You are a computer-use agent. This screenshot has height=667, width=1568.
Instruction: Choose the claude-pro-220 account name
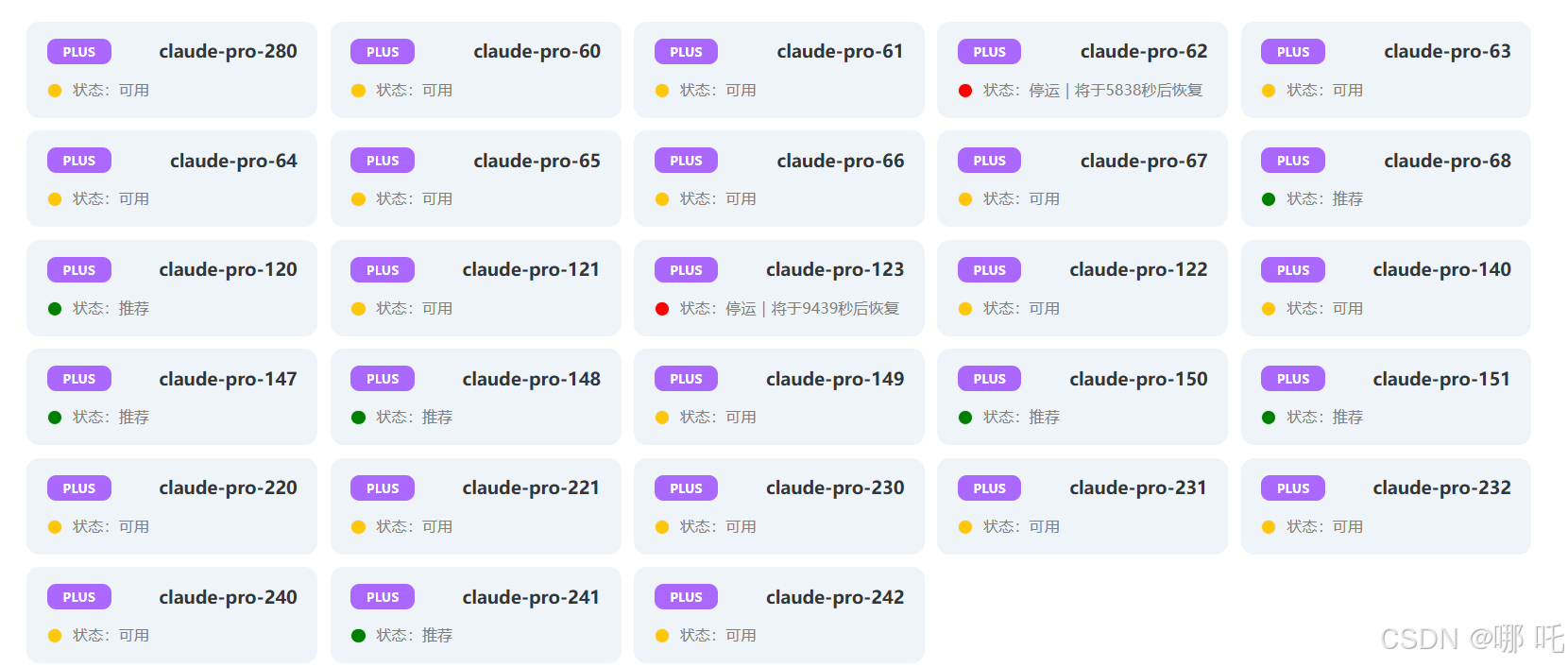(x=228, y=488)
